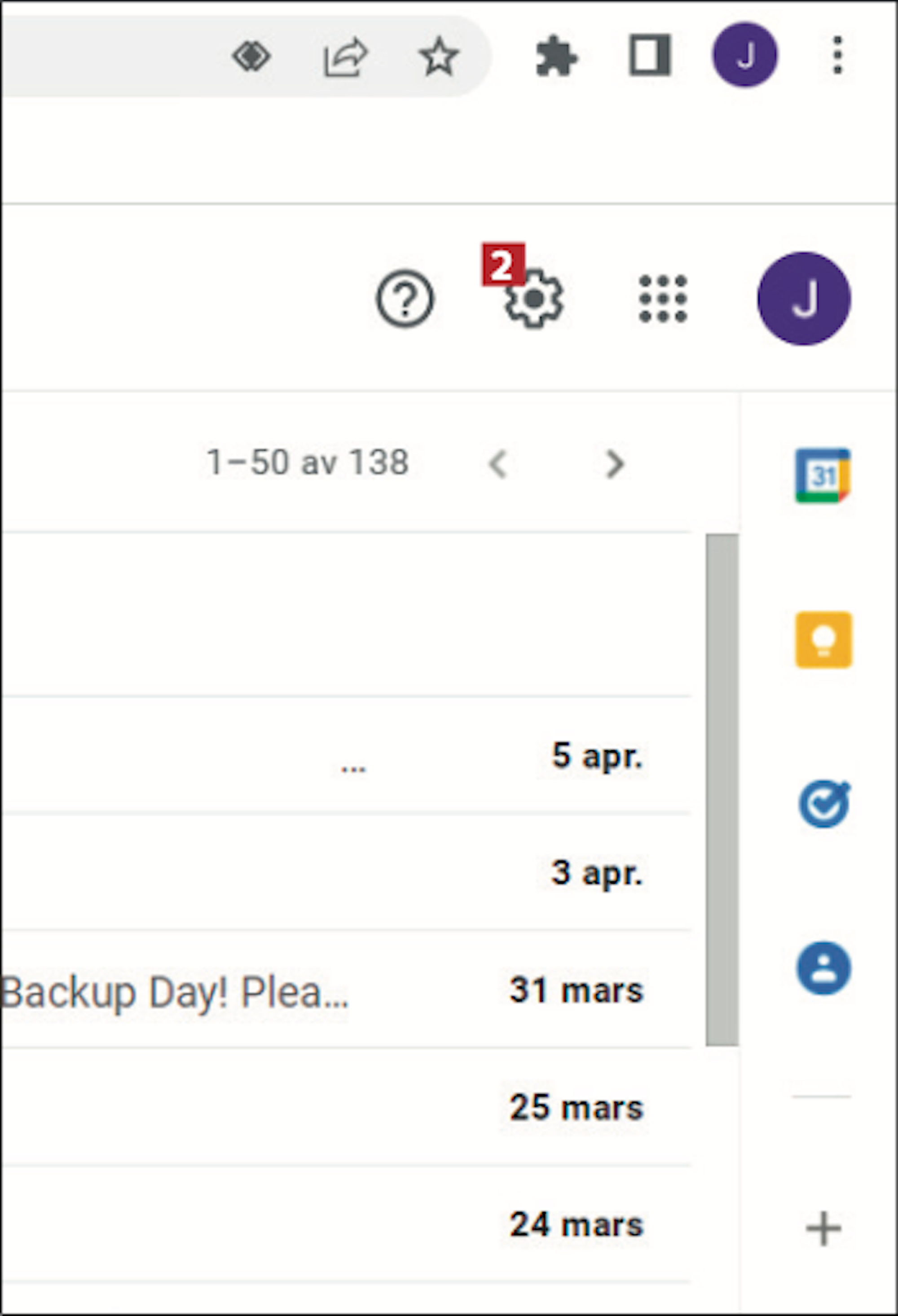Screen dimensions: 898x1316
Task: Bookmark this page with the star
Action: pyautogui.click(x=439, y=56)
